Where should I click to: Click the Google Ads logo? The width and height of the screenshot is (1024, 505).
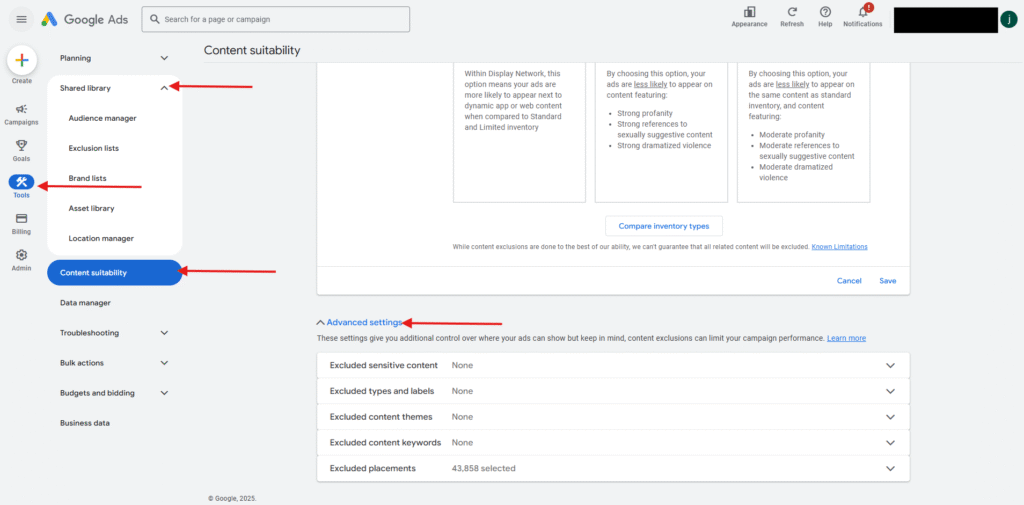[x=86, y=19]
